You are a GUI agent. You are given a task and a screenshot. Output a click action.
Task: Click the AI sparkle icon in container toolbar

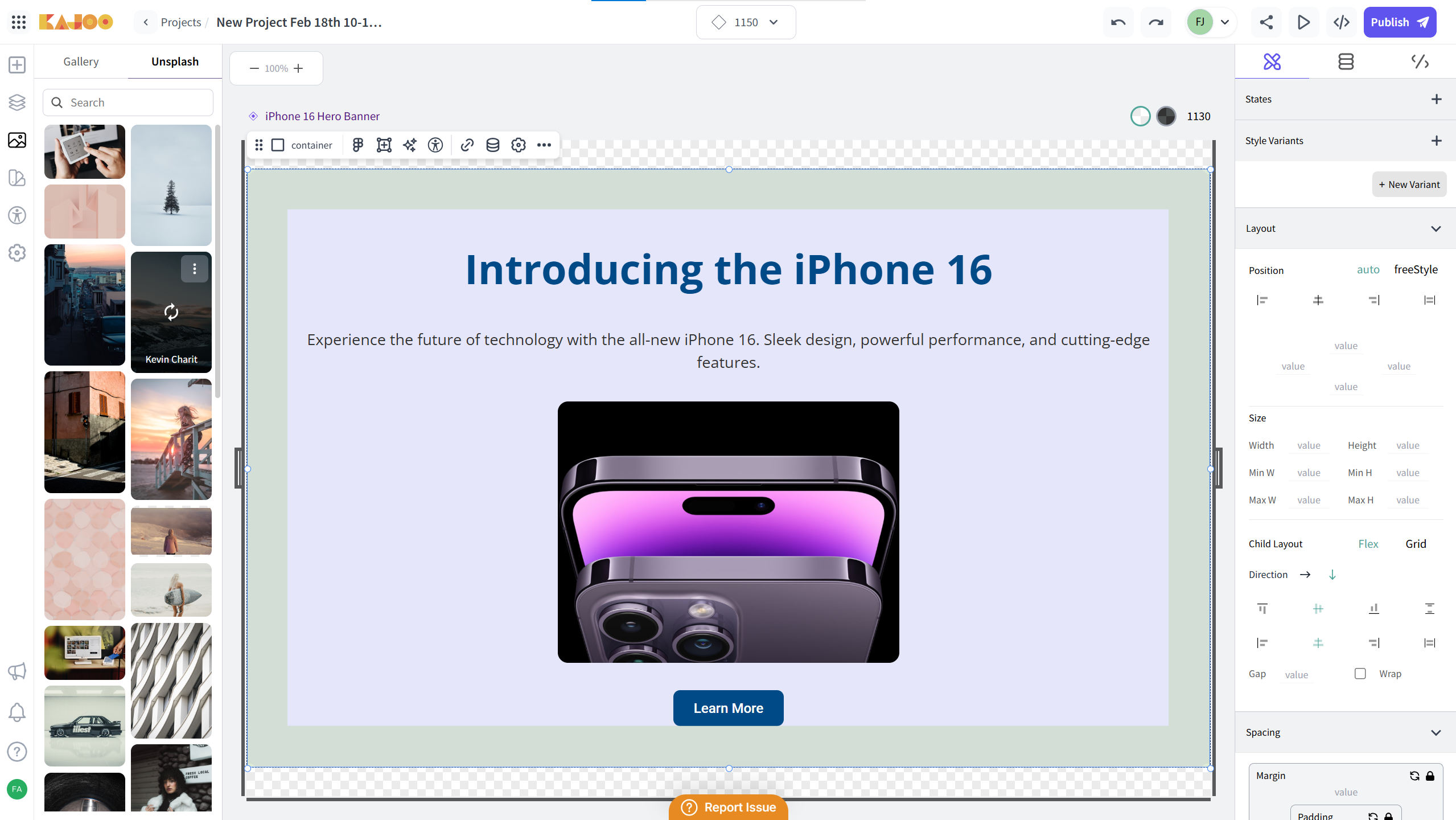point(410,145)
